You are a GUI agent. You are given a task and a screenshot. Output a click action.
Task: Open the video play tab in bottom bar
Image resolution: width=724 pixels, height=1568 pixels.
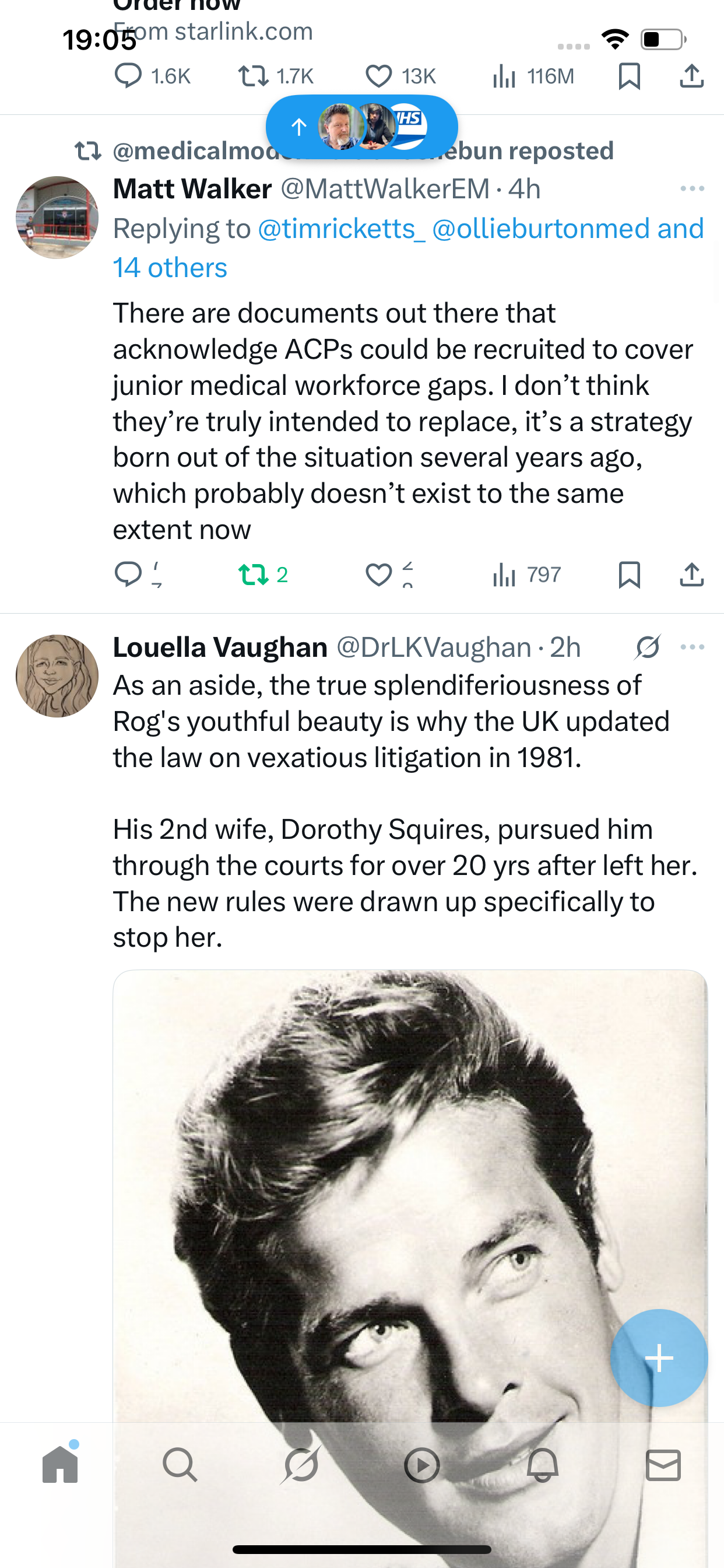click(421, 1465)
